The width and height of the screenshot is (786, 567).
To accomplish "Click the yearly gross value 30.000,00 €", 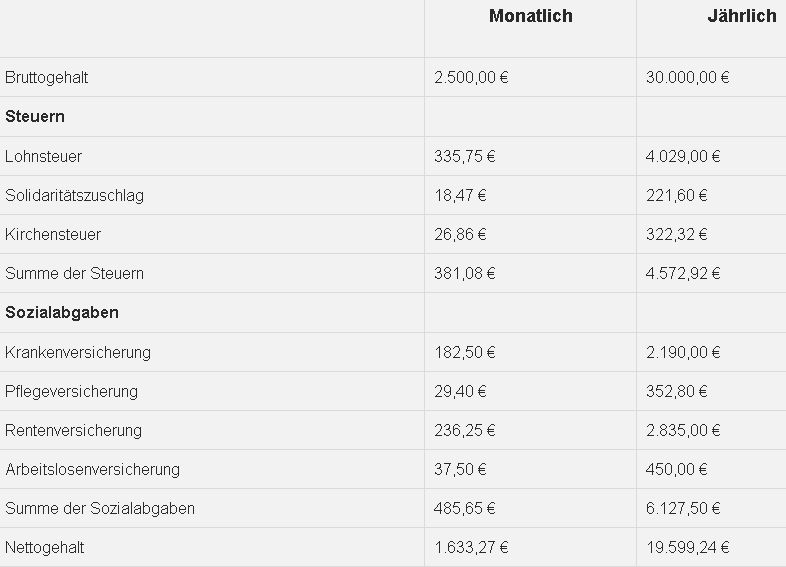I will (x=687, y=77).
